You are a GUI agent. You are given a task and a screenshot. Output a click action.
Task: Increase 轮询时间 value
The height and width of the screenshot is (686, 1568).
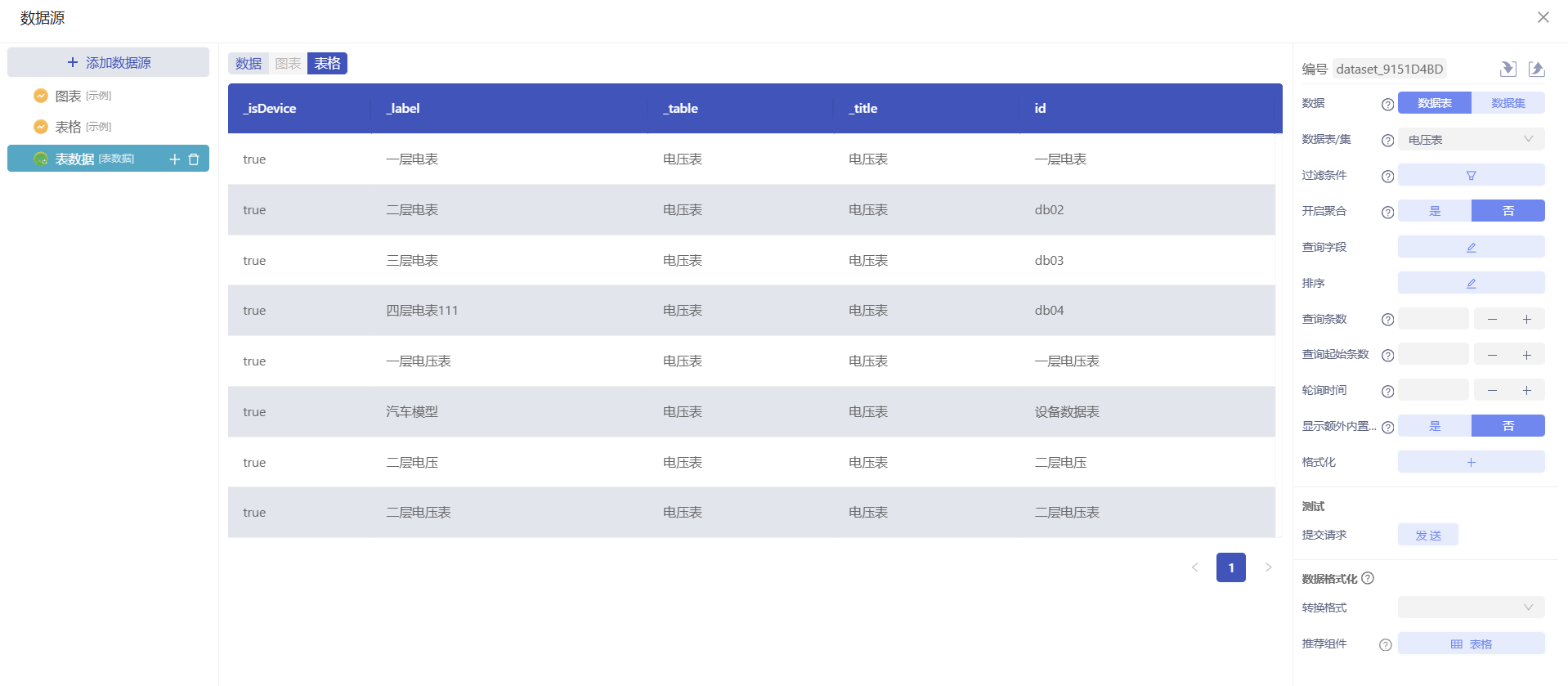coord(1526,391)
